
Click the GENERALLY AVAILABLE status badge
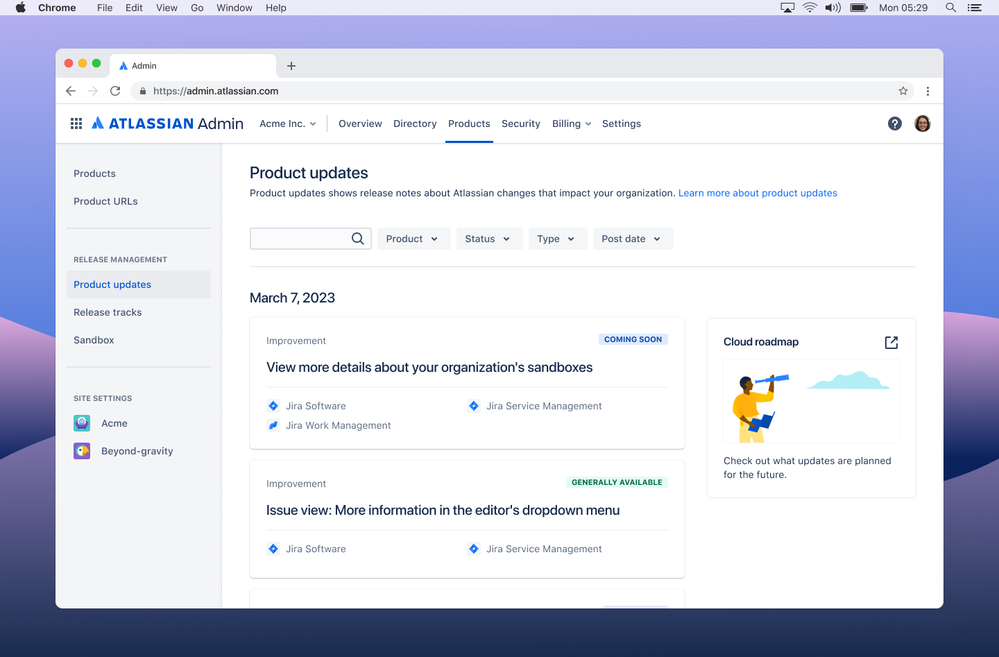pos(617,482)
